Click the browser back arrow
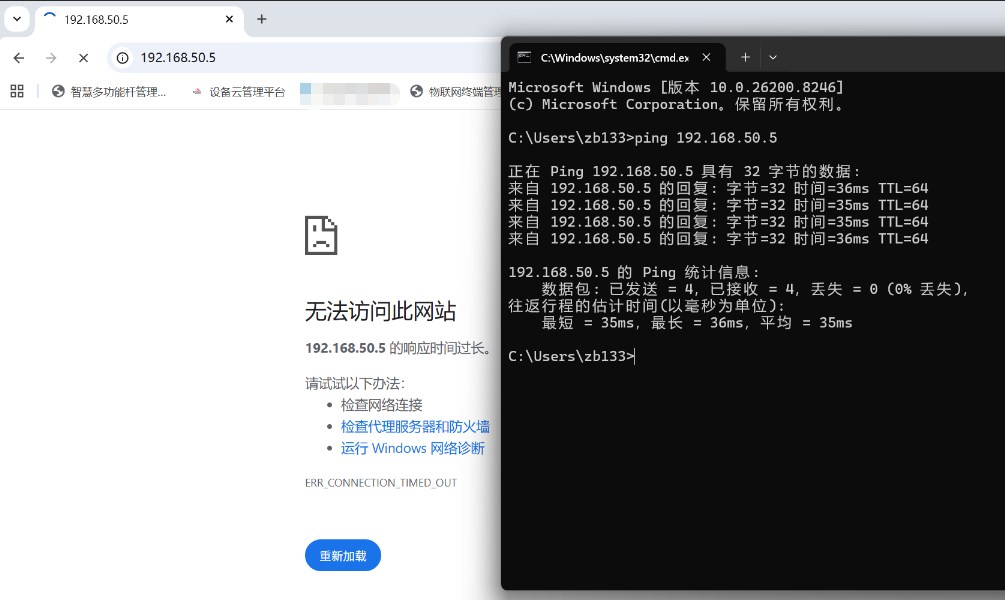 tap(19, 58)
